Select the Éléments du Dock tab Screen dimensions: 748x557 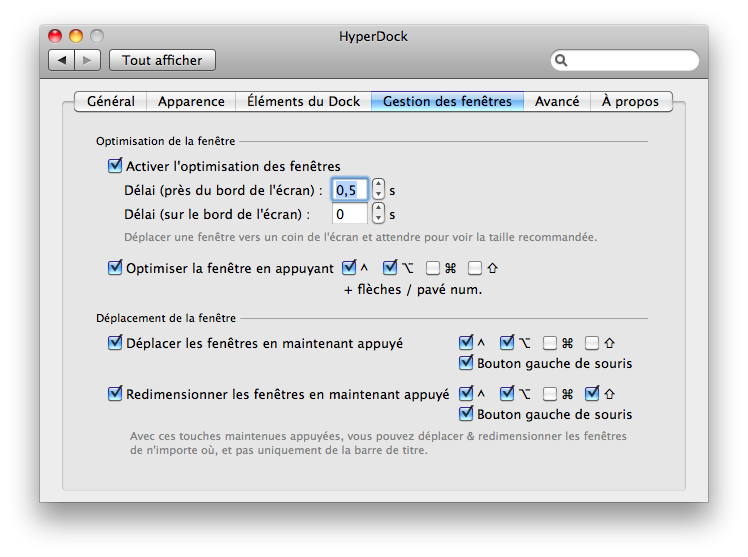[x=303, y=101]
